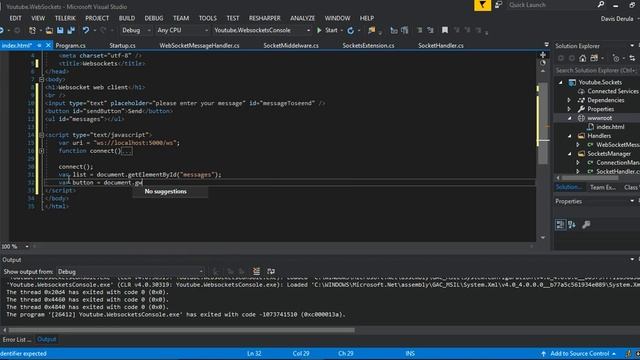Open the RESHARPER menu
Viewport: 640px width, 360px height.
pyautogui.click(x=264, y=18)
